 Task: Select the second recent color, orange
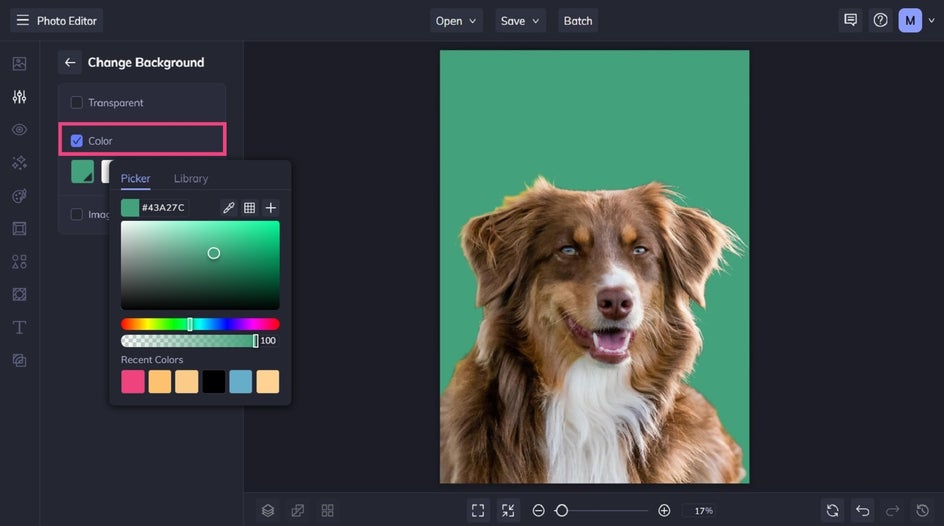[160, 382]
